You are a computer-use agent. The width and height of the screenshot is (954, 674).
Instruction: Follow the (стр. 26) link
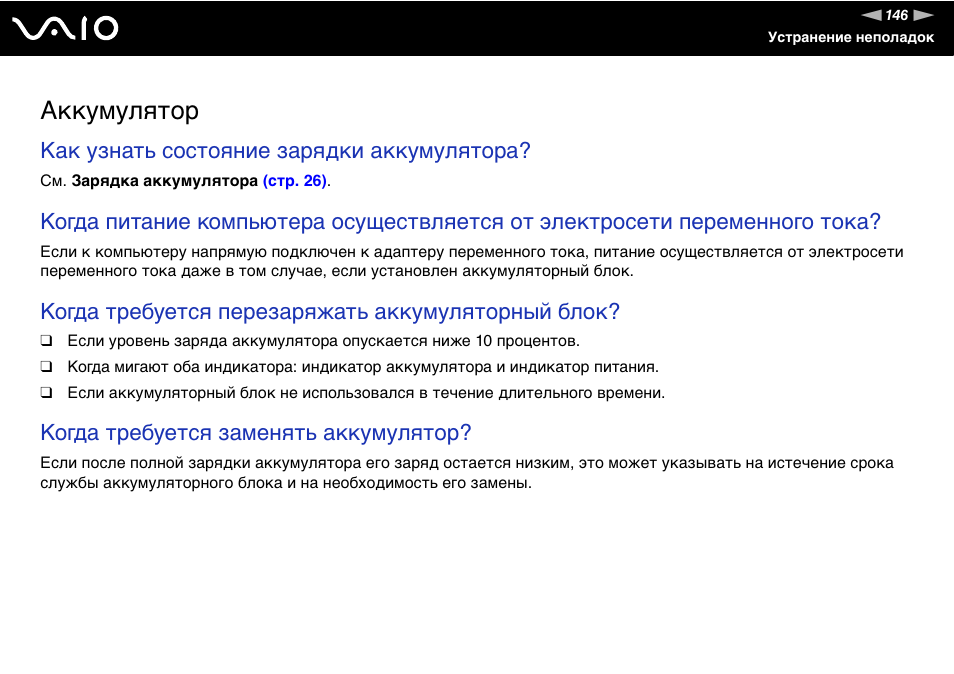click(293, 182)
